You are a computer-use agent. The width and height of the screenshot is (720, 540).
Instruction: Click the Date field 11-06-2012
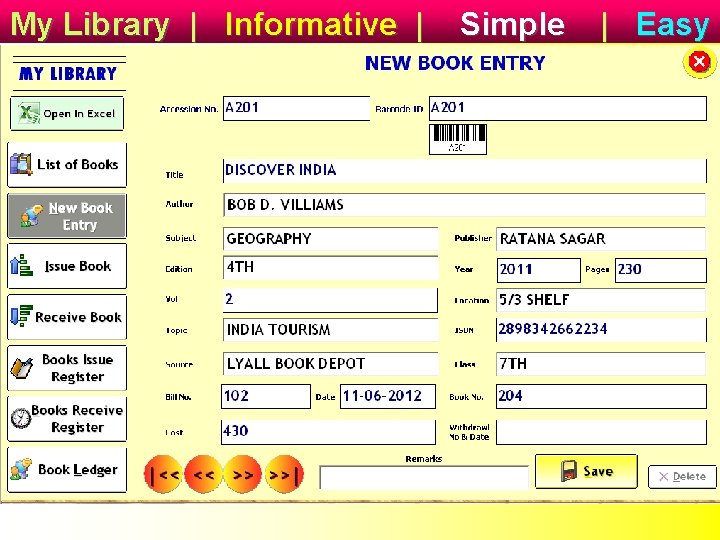(x=388, y=396)
